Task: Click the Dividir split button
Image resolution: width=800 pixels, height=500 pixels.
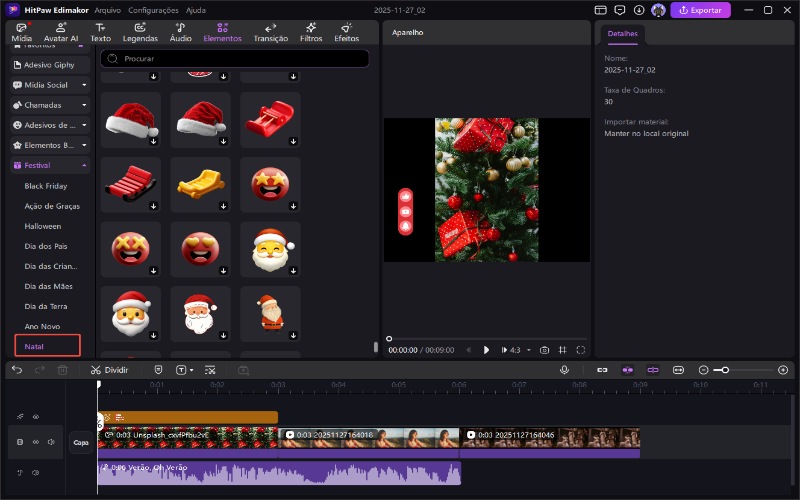Action: click(x=109, y=370)
